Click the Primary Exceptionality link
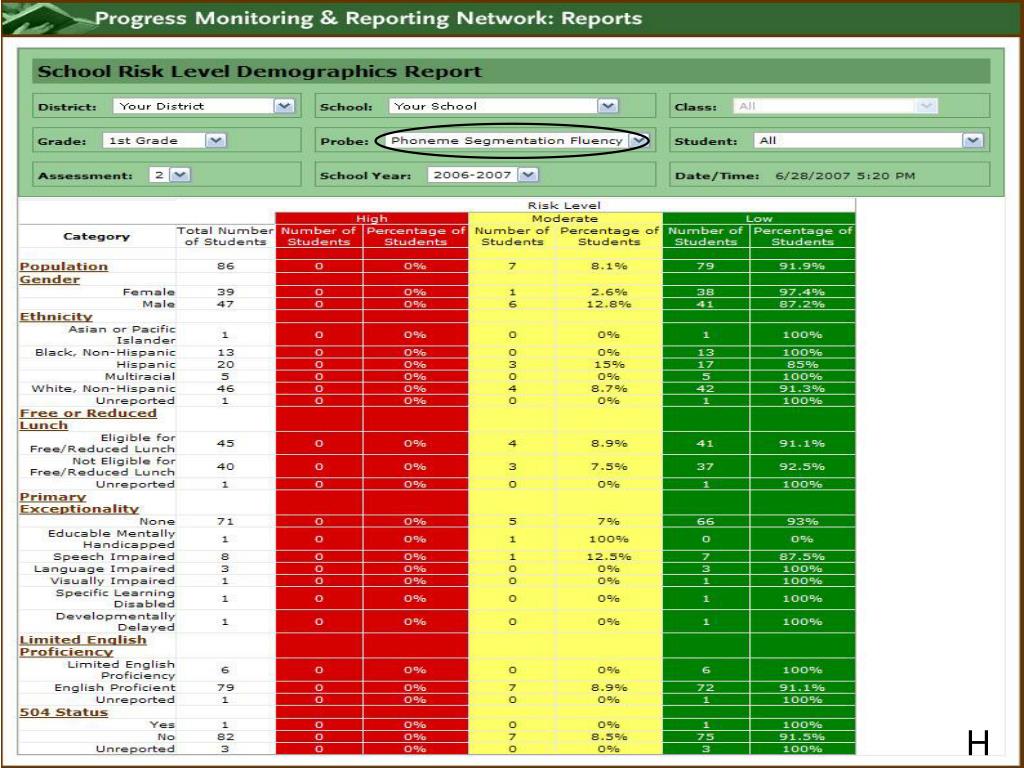 point(79,503)
